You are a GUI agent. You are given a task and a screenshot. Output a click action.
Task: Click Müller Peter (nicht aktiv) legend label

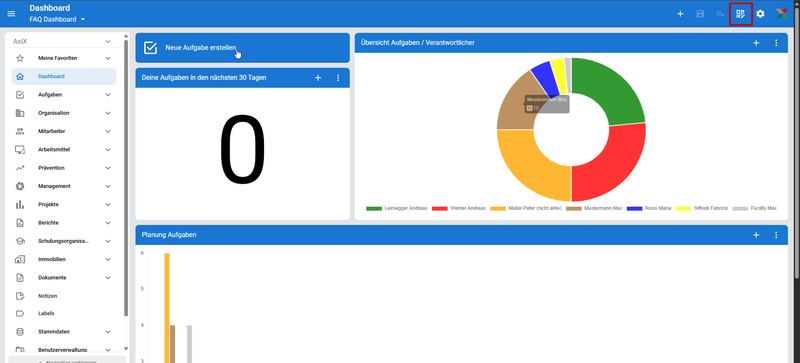click(x=534, y=208)
